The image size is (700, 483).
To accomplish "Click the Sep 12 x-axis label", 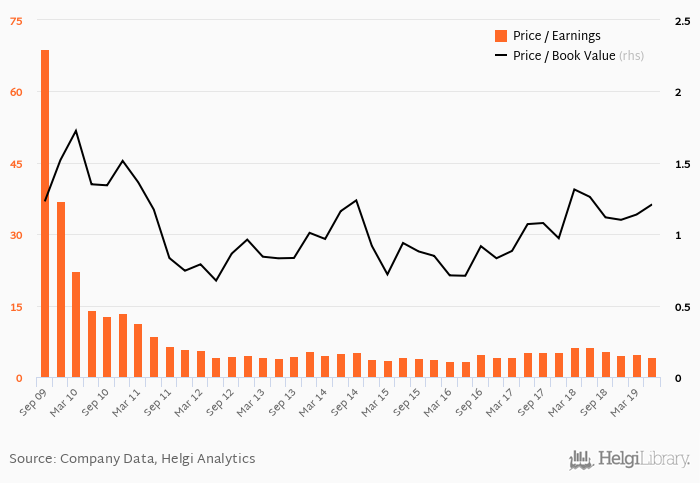I will click(x=220, y=402).
